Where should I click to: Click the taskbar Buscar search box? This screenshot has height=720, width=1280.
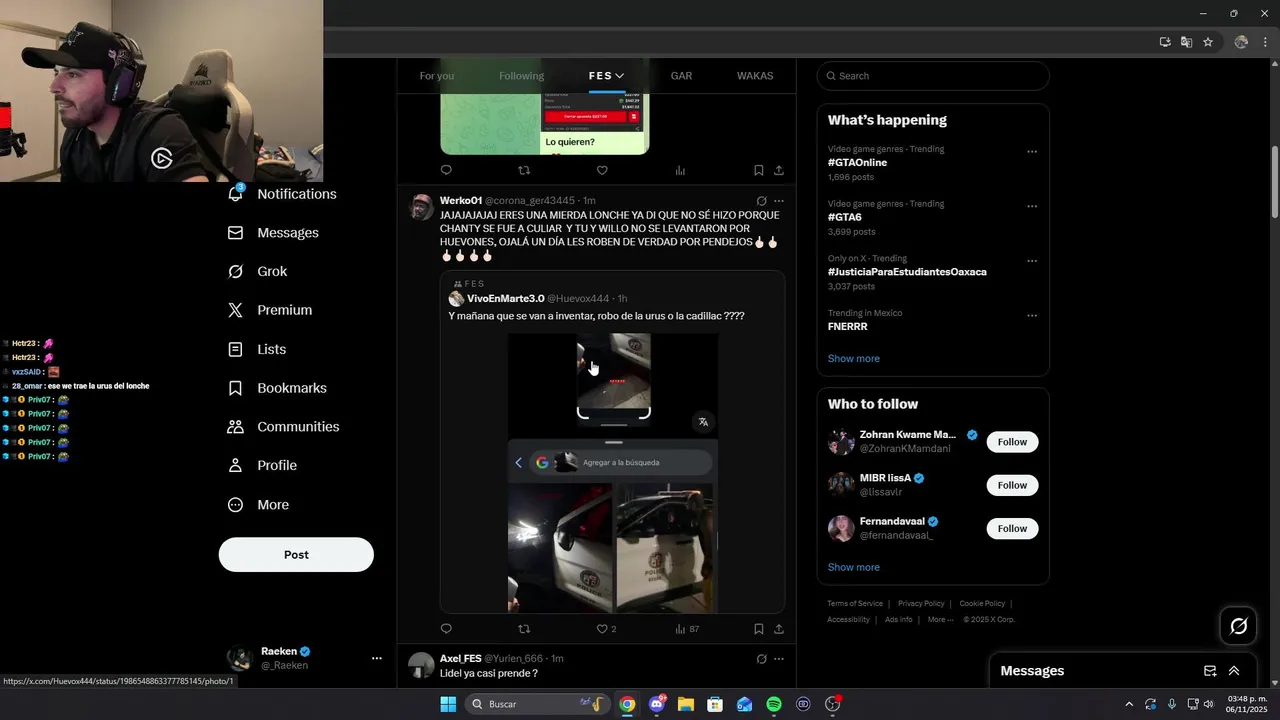coord(539,704)
